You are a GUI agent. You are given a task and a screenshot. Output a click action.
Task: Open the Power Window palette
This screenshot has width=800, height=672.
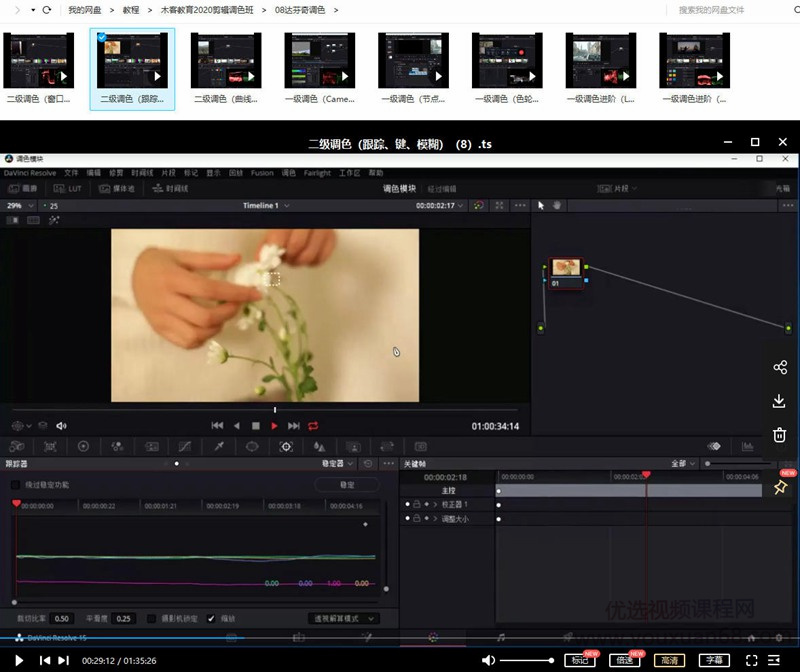252,447
